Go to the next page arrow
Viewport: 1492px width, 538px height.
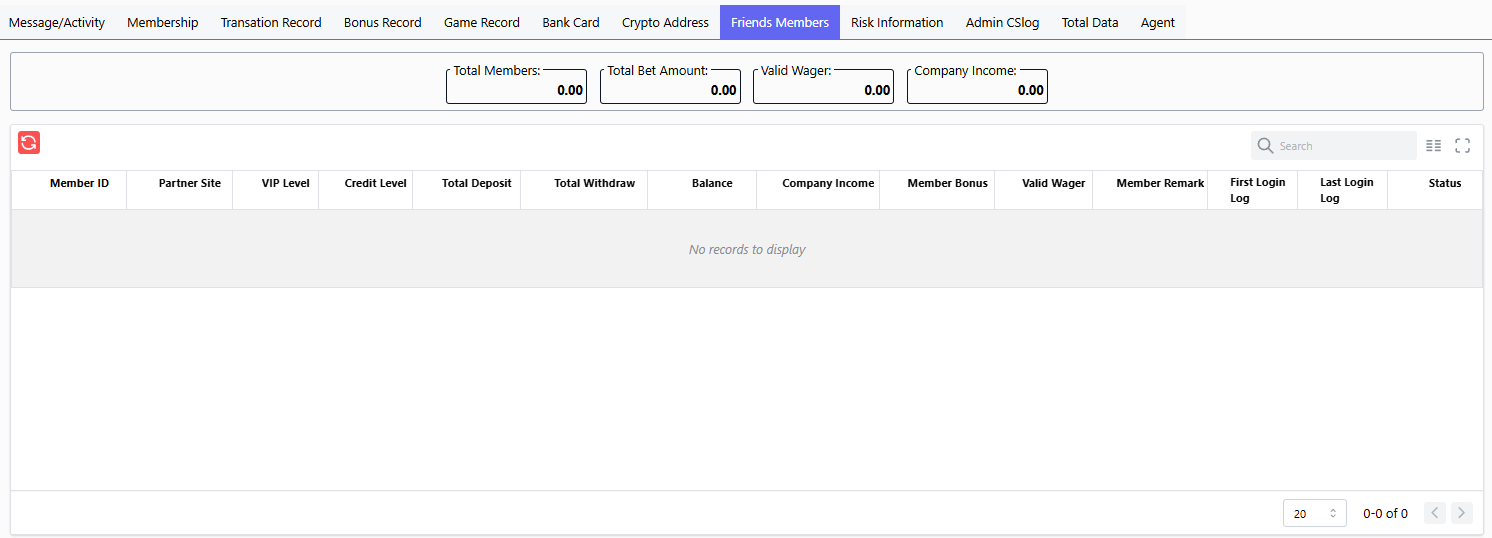tap(1462, 513)
